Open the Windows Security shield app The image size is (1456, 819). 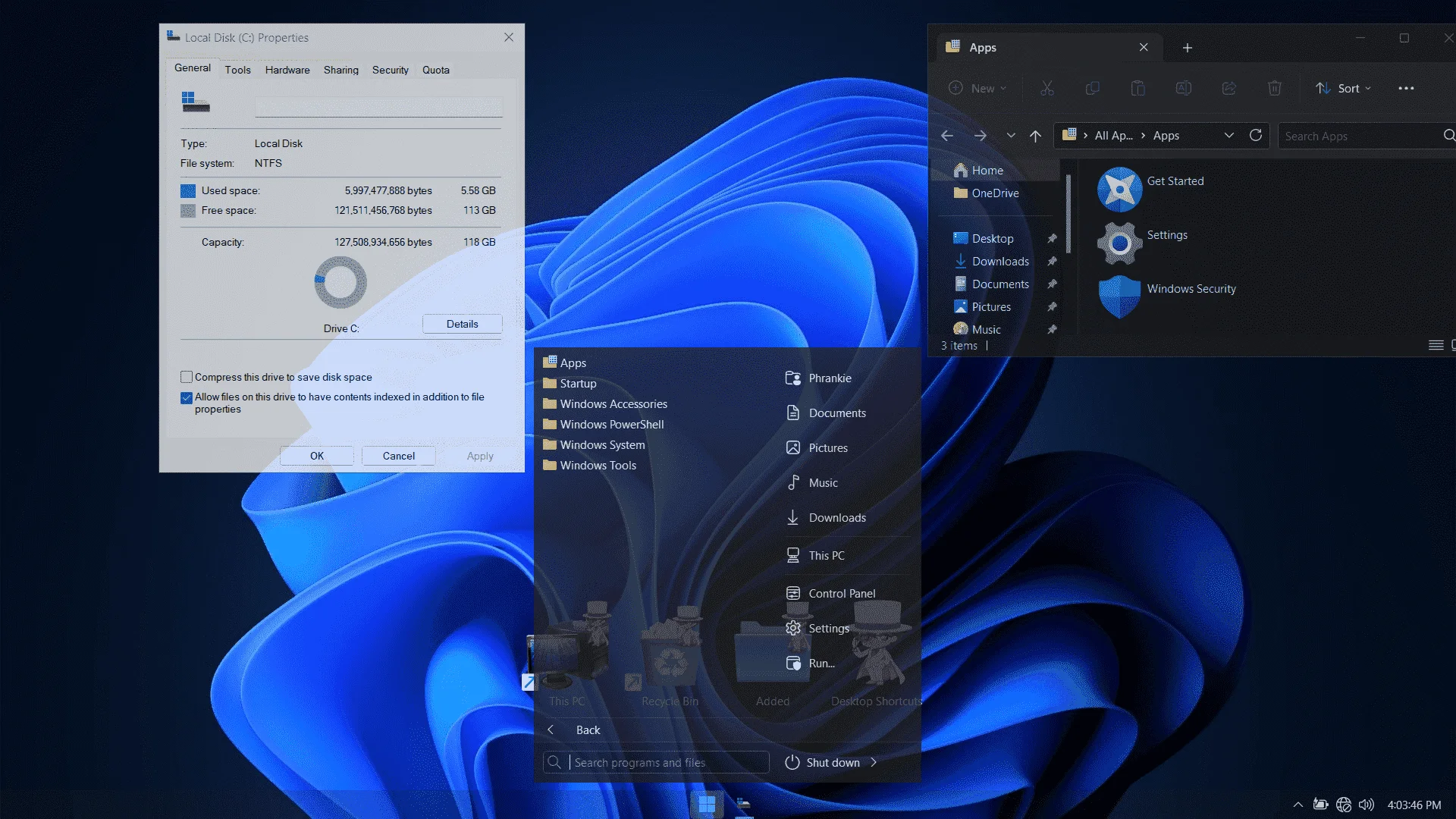point(1119,297)
